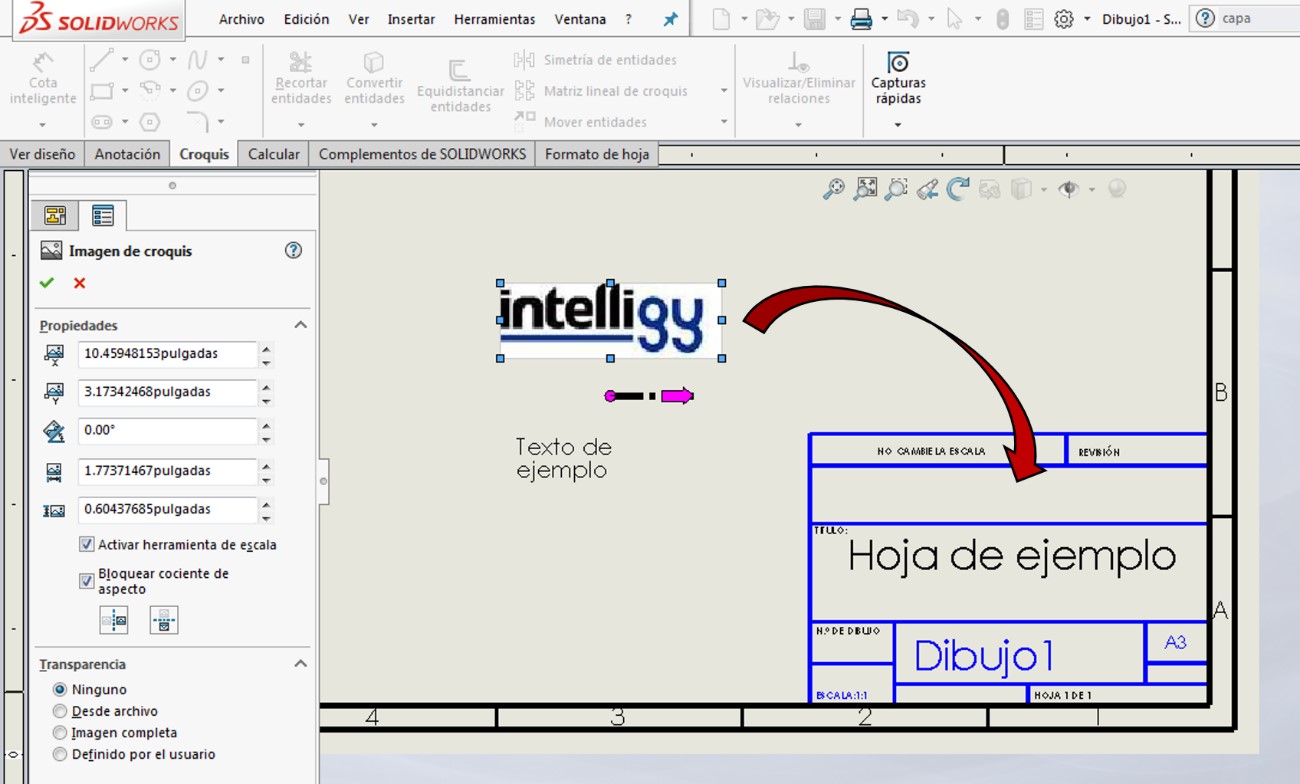This screenshot has height=784, width=1300.
Task: Click Zoom to area icon
Action: click(865, 189)
